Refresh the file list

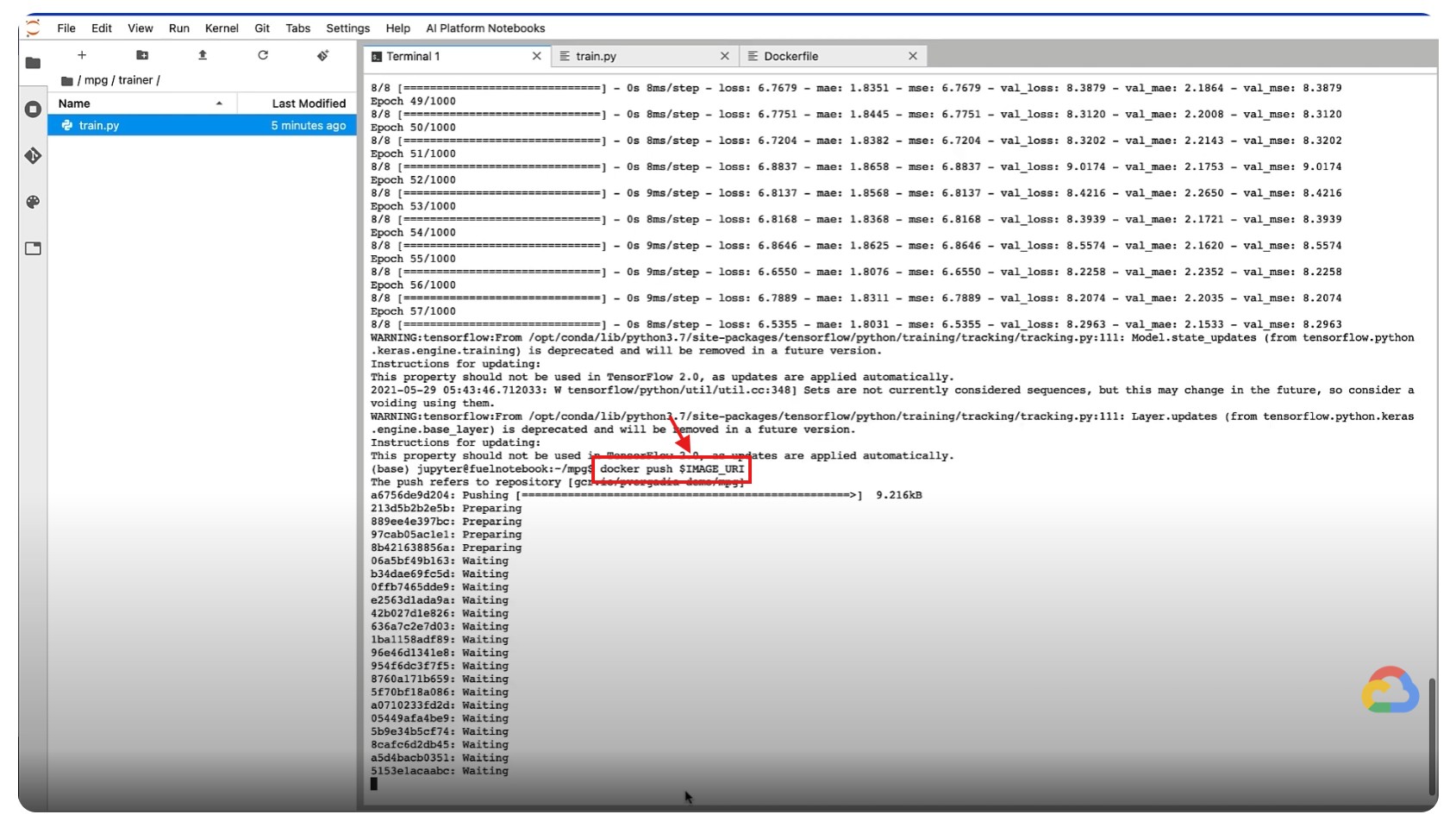[263, 55]
